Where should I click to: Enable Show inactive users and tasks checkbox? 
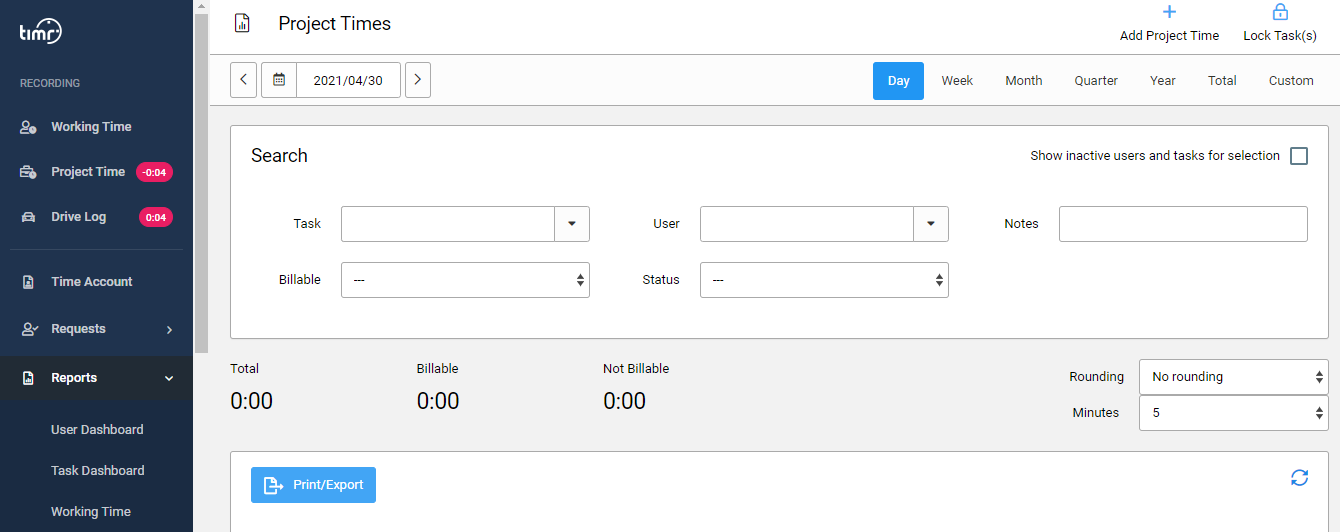[x=1299, y=156]
